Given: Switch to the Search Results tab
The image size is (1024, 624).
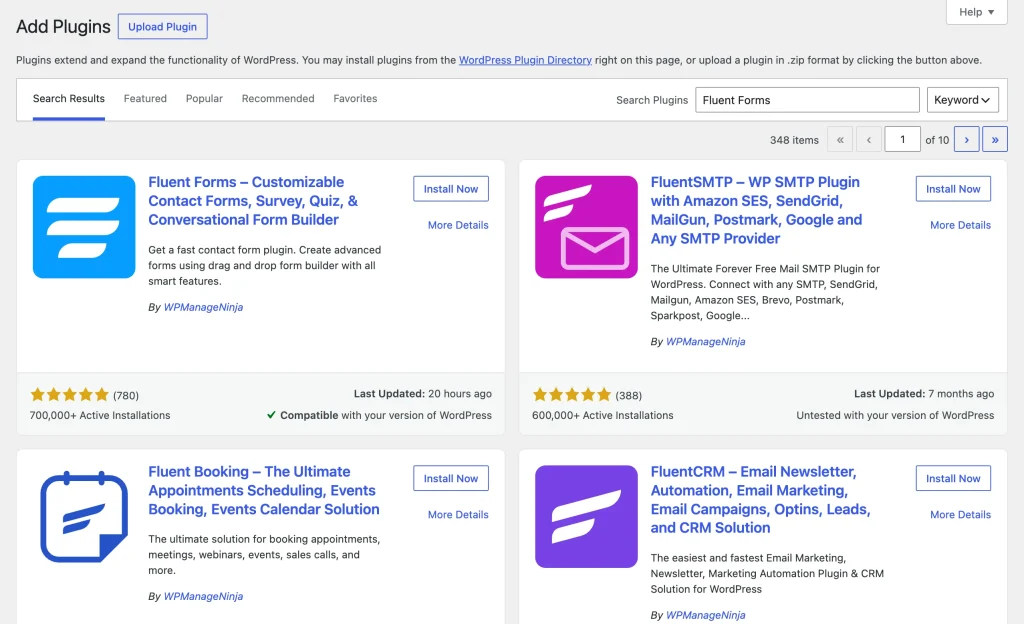Looking at the screenshot, I should (69, 99).
